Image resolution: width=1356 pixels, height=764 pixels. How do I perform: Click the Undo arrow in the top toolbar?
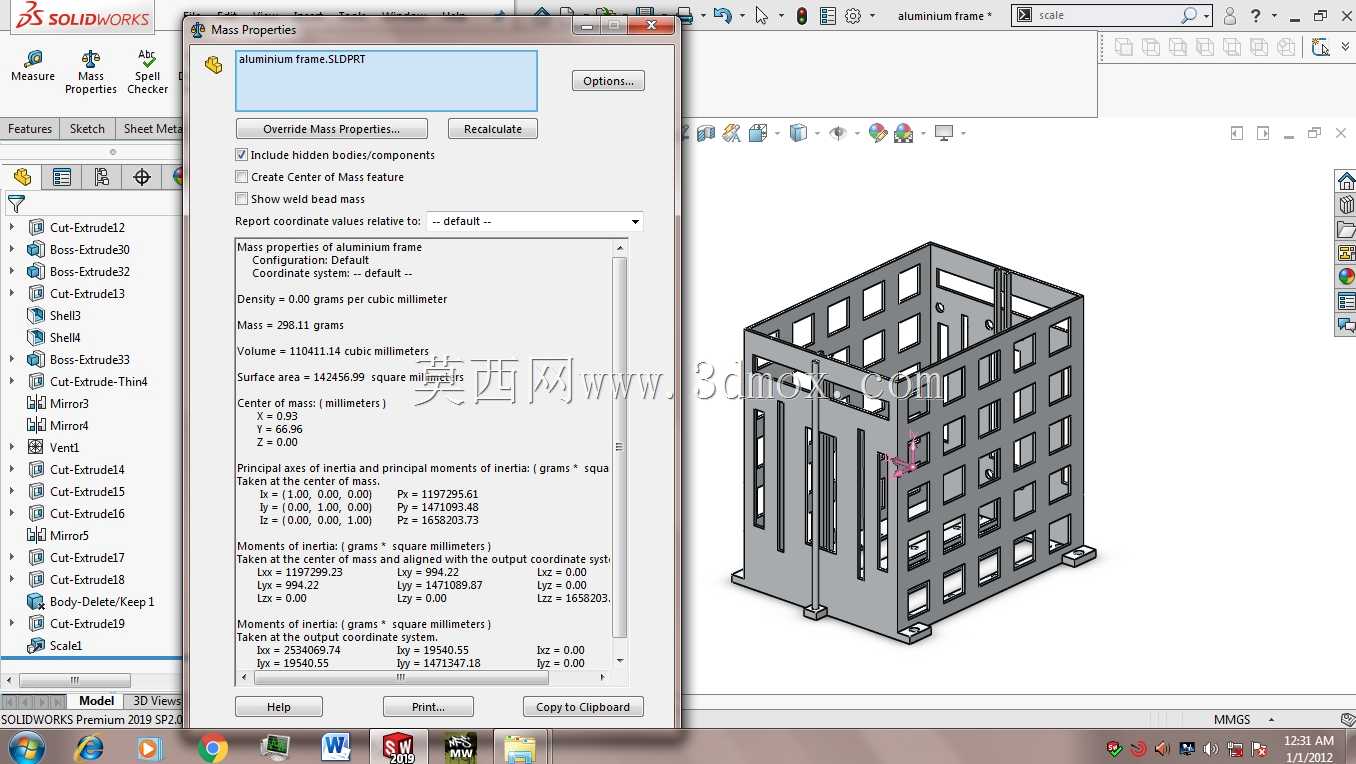[x=722, y=15]
